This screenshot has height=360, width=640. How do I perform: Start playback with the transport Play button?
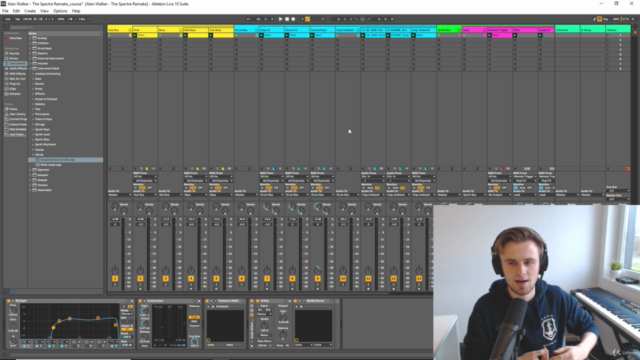280,19
